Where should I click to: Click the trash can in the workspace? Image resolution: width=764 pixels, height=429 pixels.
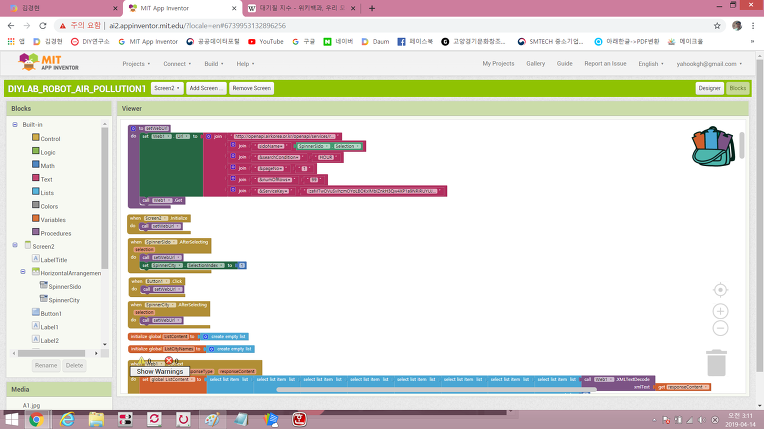(x=716, y=363)
